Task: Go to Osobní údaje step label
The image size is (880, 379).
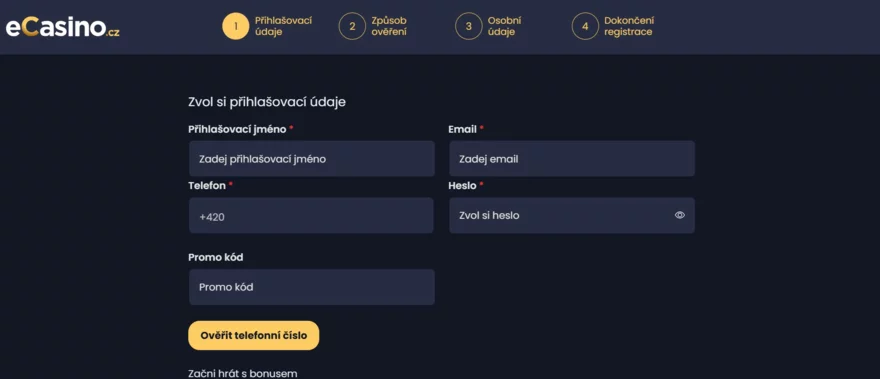Action: pyautogui.click(x=504, y=26)
